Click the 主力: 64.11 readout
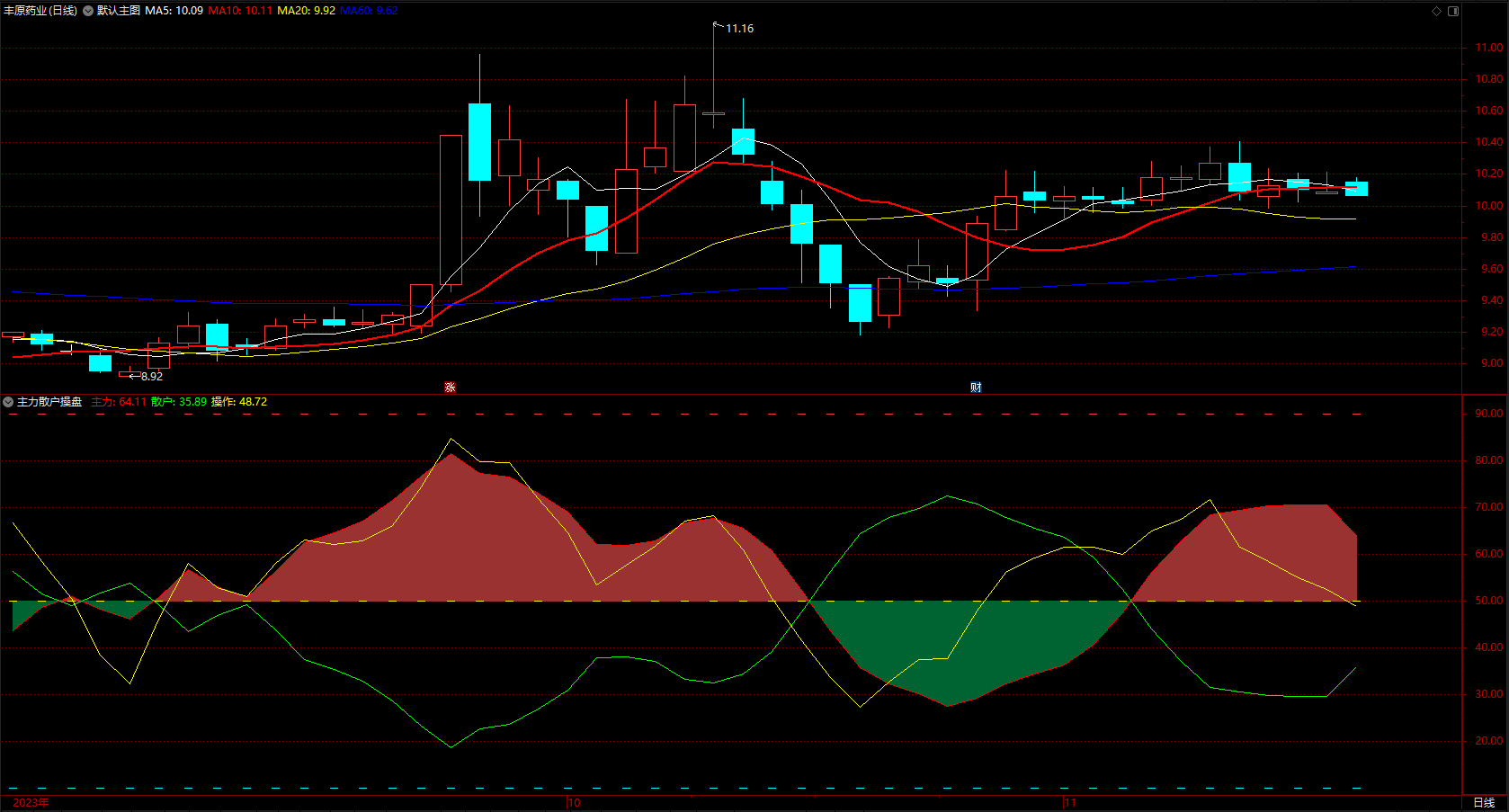1509x812 pixels. (x=119, y=402)
